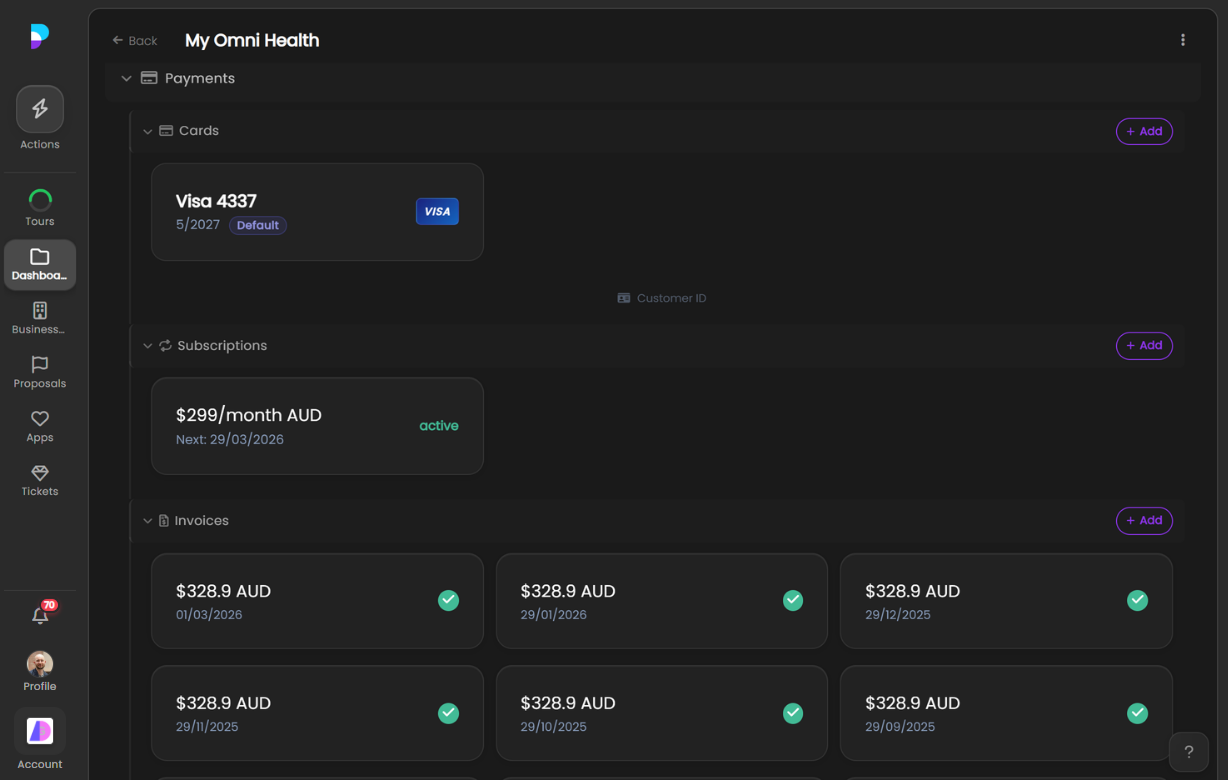Screen dimensions: 1228x780
Task: Click the Customer ID field
Action: coord(661,297)
